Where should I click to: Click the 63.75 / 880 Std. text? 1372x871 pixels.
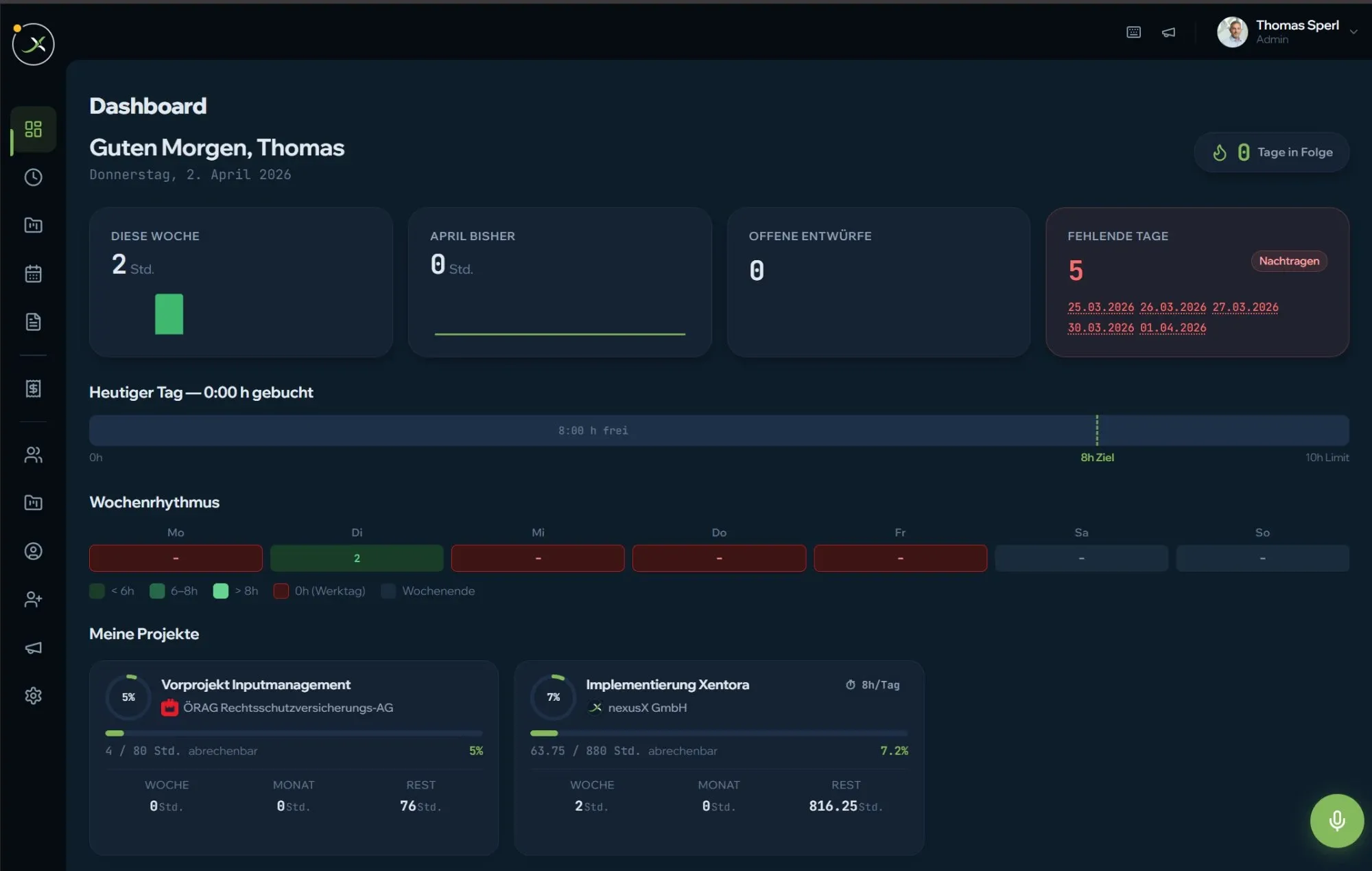click(x=585, y=751)
